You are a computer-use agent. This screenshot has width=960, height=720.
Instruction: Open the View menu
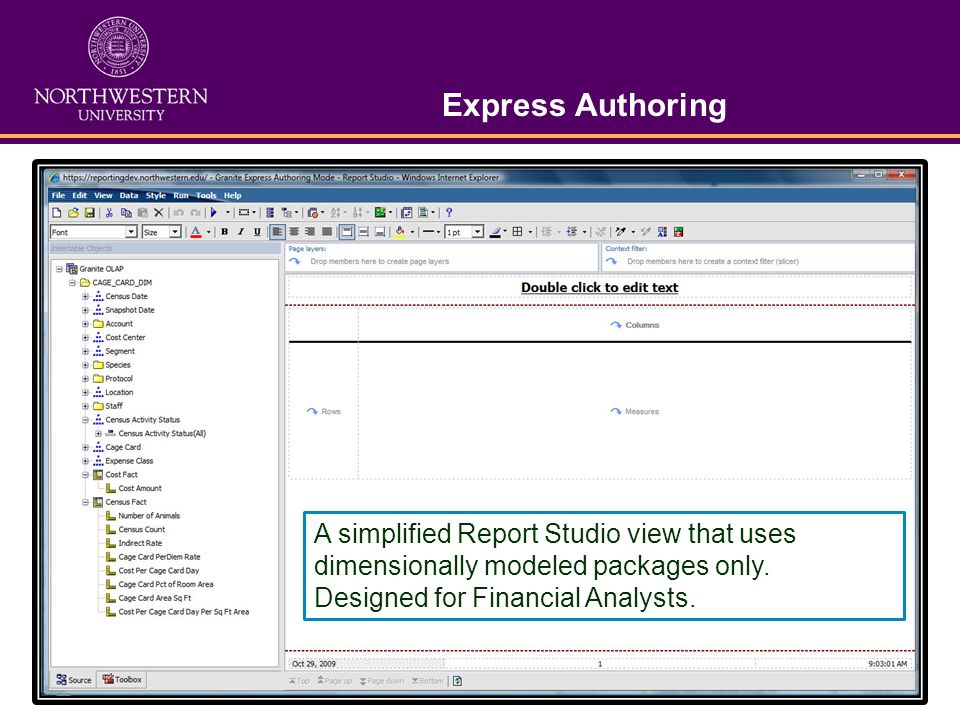(103, 195)
